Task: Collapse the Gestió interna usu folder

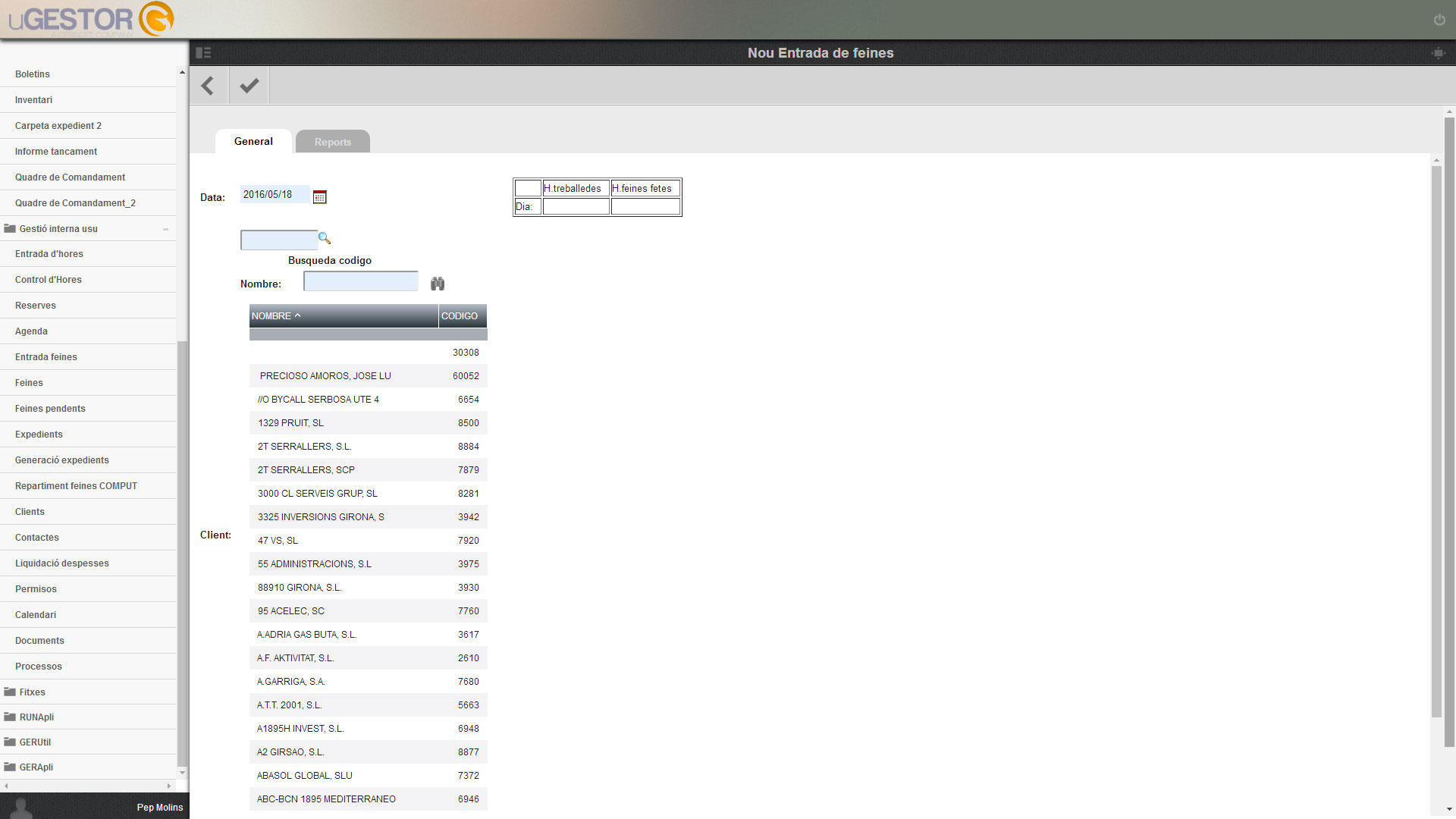Action: (88, 228)
